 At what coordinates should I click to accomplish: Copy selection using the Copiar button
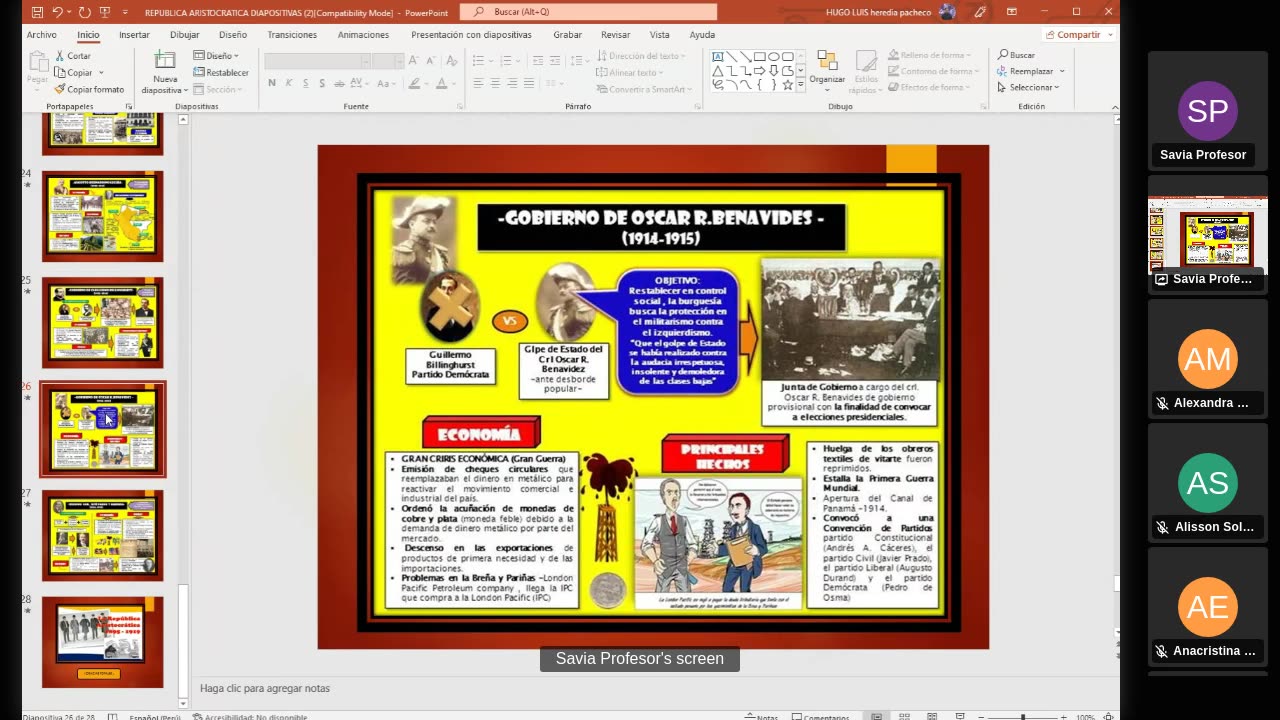tap(75, 72)
